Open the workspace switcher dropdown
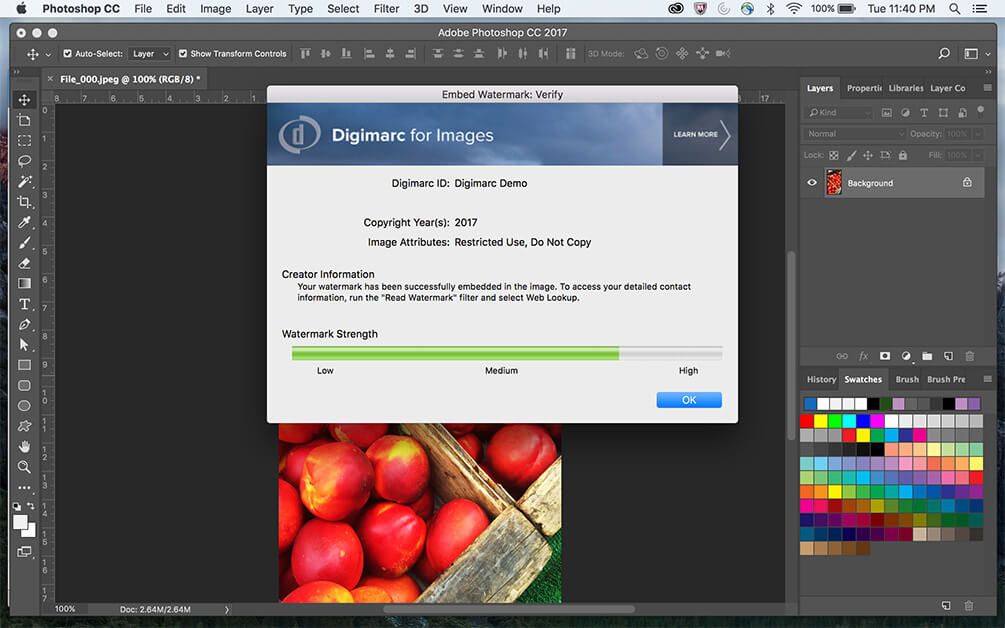The width and height of the screenshot is (1005, 628). pyautogui.click(x=977, y=54)
